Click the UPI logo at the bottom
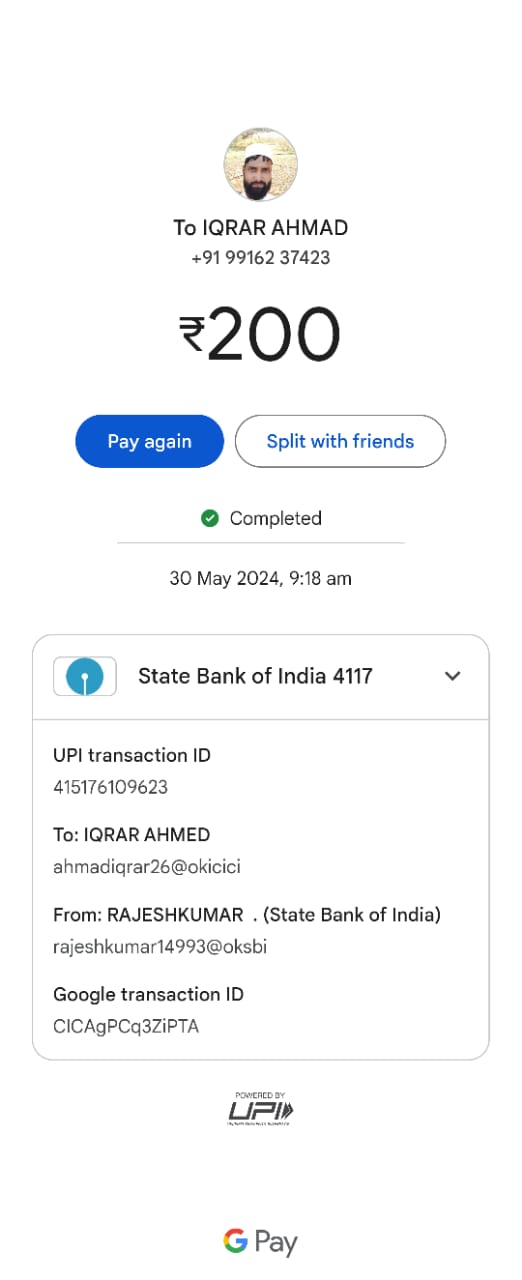The width and height of the screenshot is (522, 1280). pos(261,1109)
